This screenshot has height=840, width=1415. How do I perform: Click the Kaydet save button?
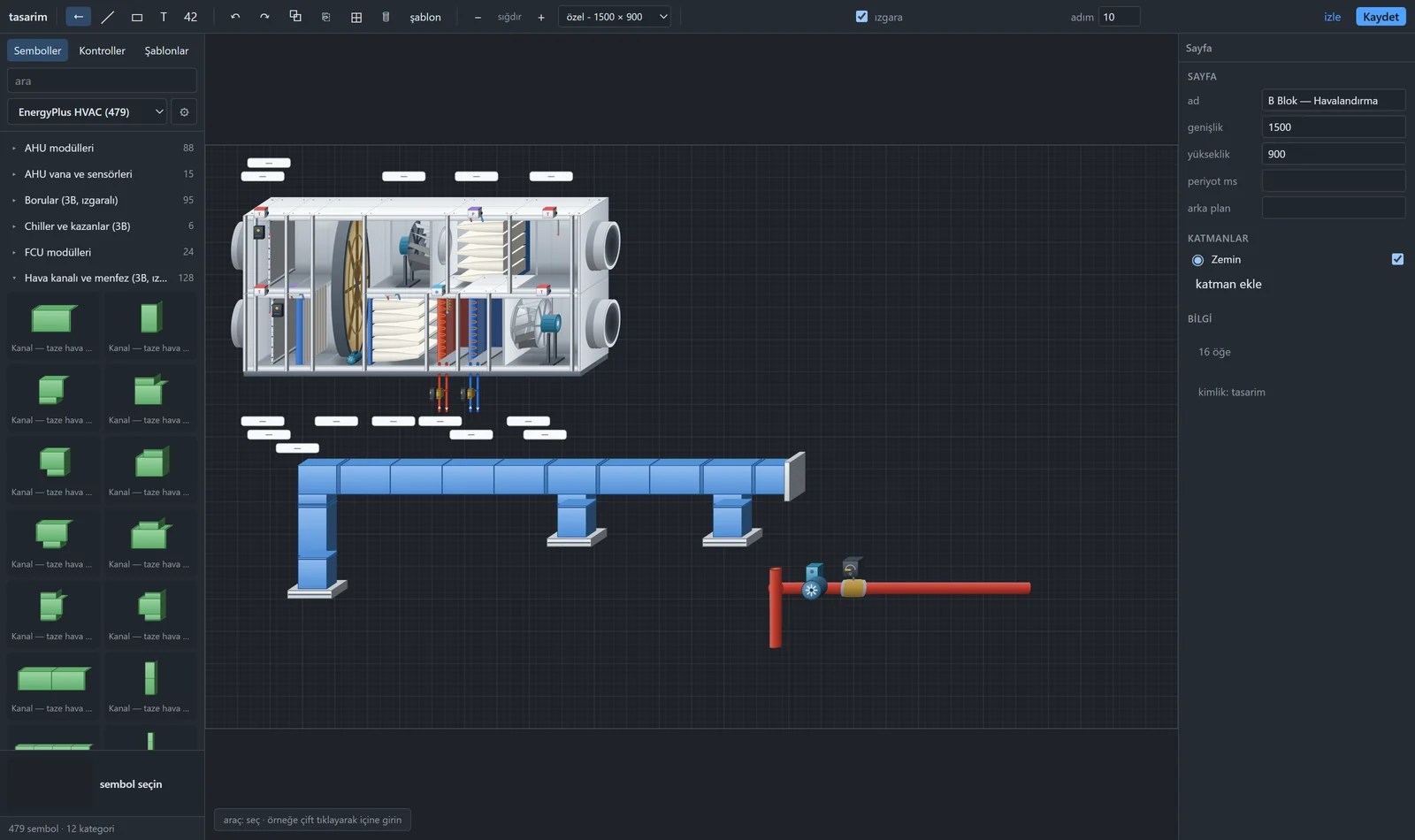click(x=1381, y=17)
